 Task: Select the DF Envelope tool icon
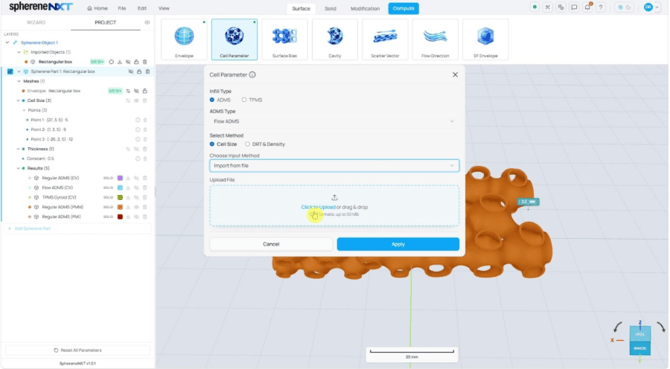pyautogui.click(x=485, y=39)
